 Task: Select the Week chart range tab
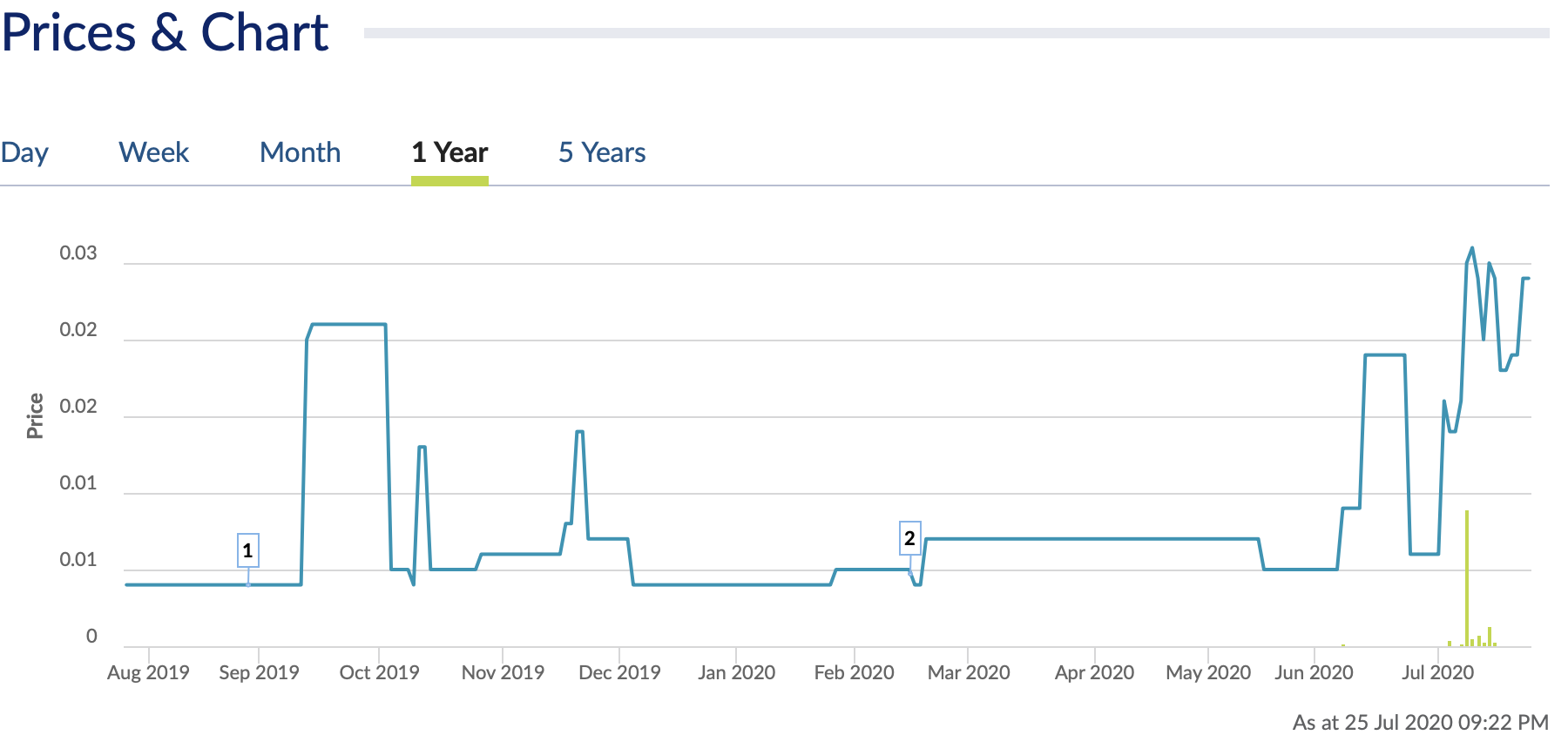tap(153, 152)
